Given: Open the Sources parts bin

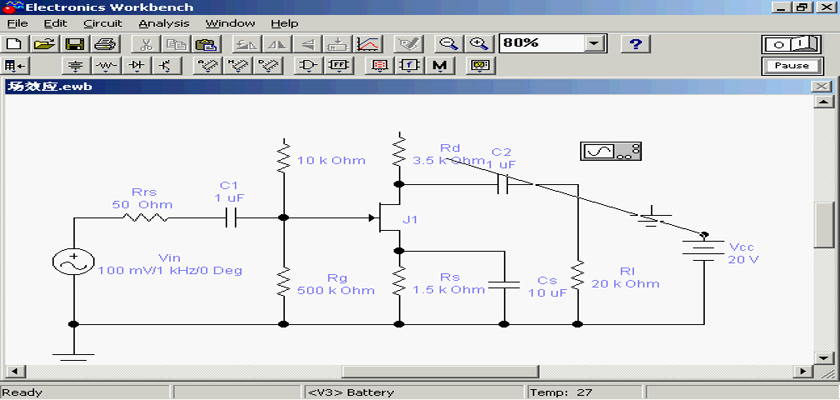Looking at the screenshot, I should pyautogui.click(x=77, y=66).
